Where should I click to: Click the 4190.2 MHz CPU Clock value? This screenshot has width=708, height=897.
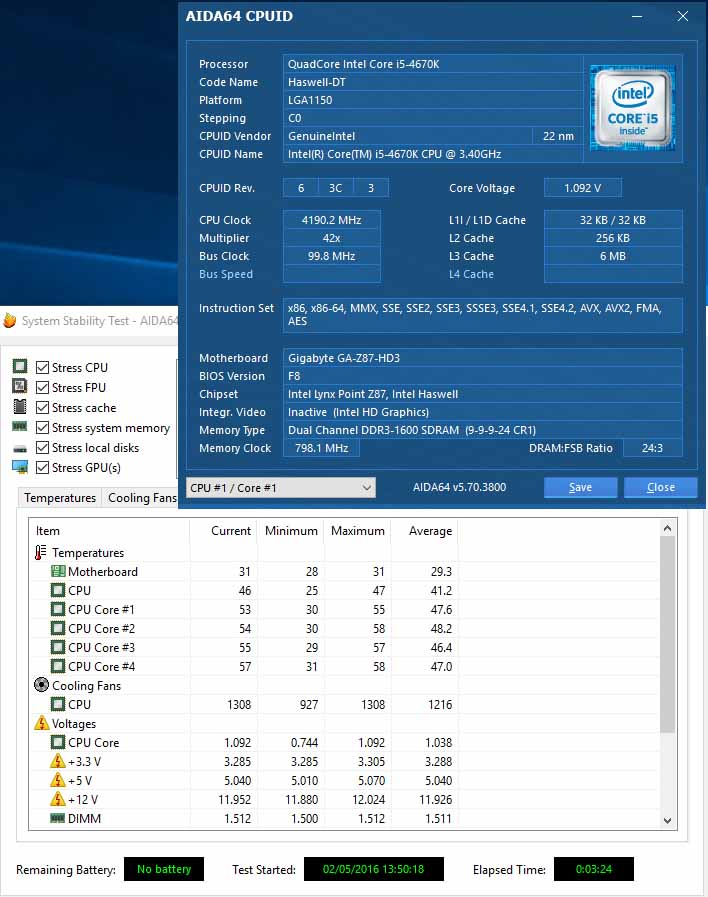click(332, 220)
